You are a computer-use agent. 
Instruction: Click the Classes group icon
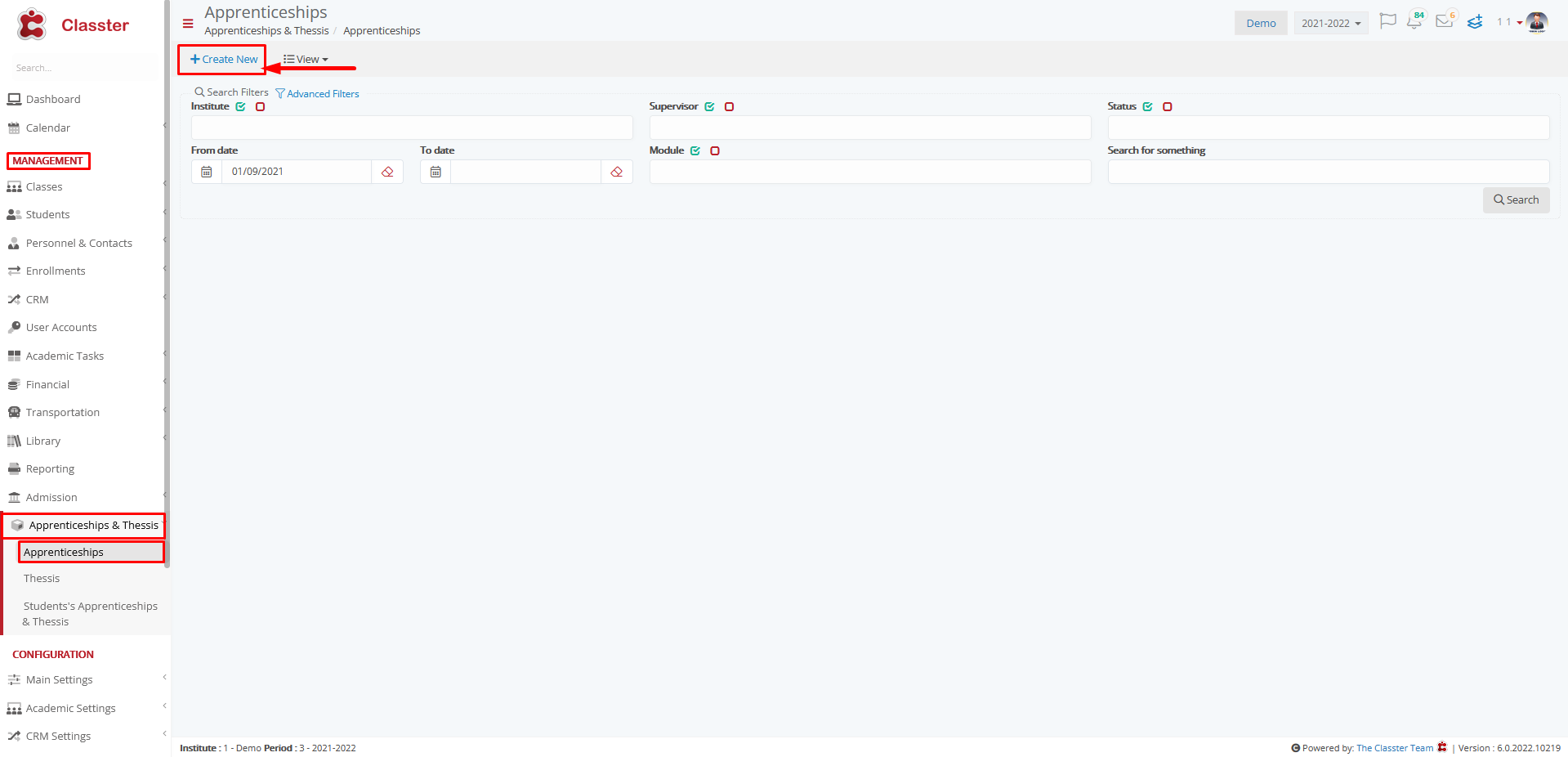(14, 186)
